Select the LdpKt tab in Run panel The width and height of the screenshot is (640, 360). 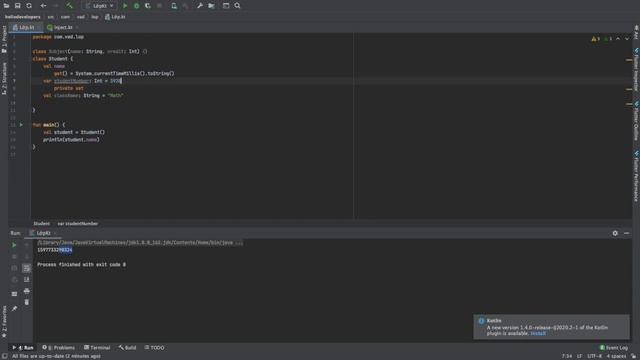[43, 233]
